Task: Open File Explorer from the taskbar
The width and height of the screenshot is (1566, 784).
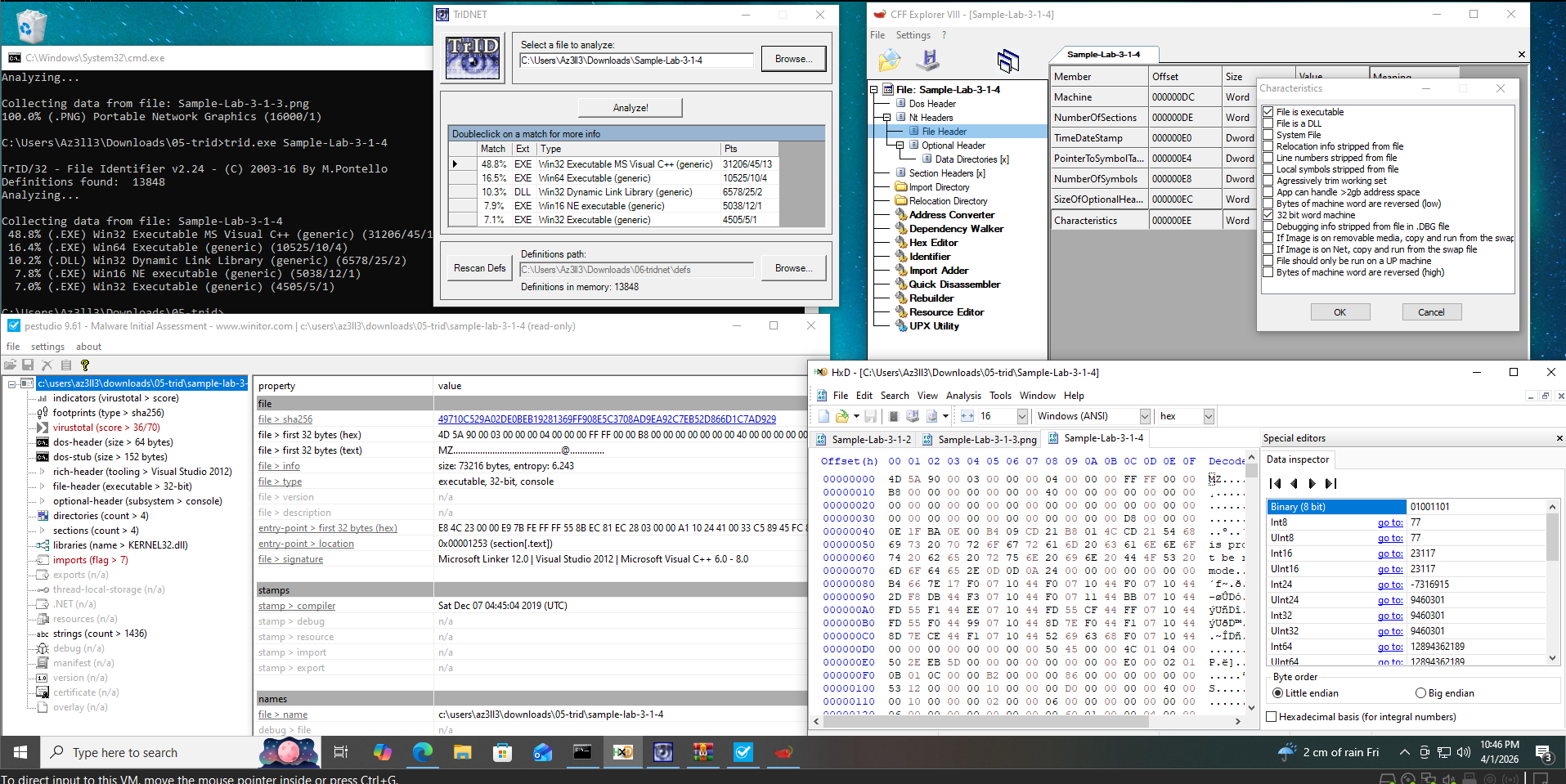Action: pos(462,752)
